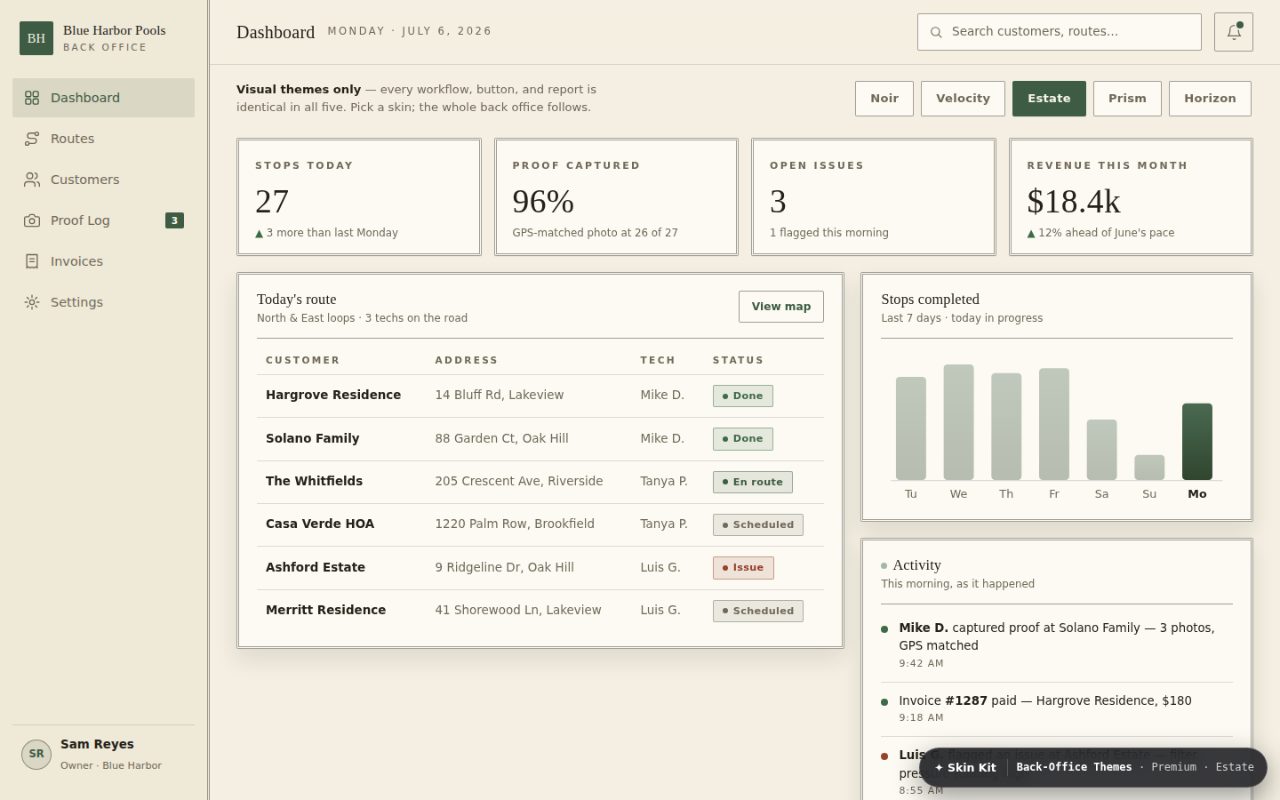Click the search magnifier icon

tap(936, 32)
